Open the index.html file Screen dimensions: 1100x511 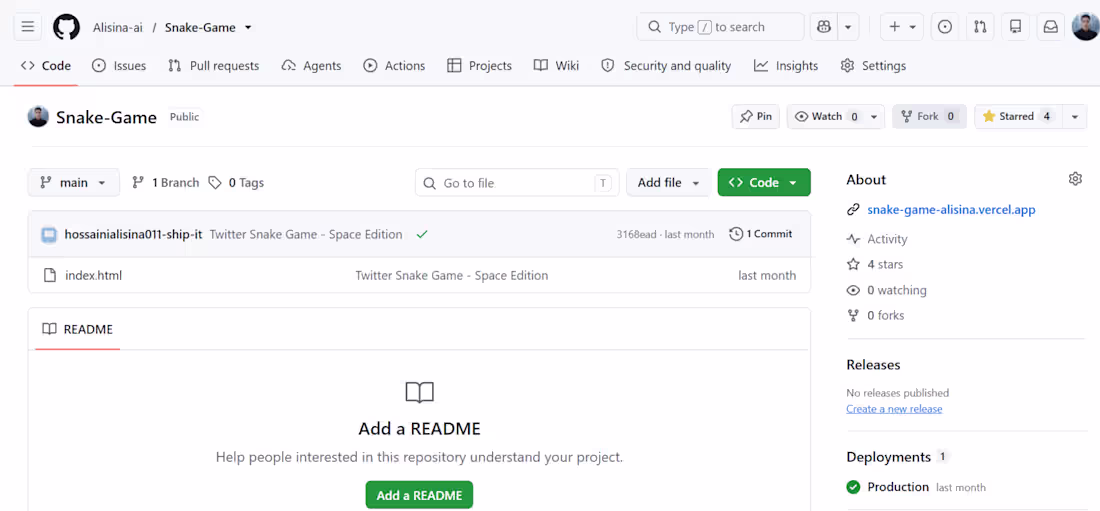pyautogui.click(x=93, y=275)
